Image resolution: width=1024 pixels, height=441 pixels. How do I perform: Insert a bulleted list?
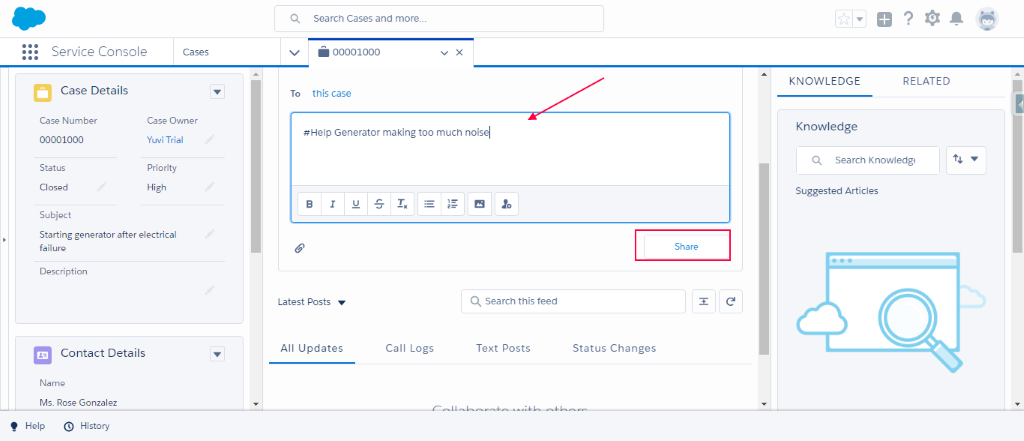(x=429, y=204)
